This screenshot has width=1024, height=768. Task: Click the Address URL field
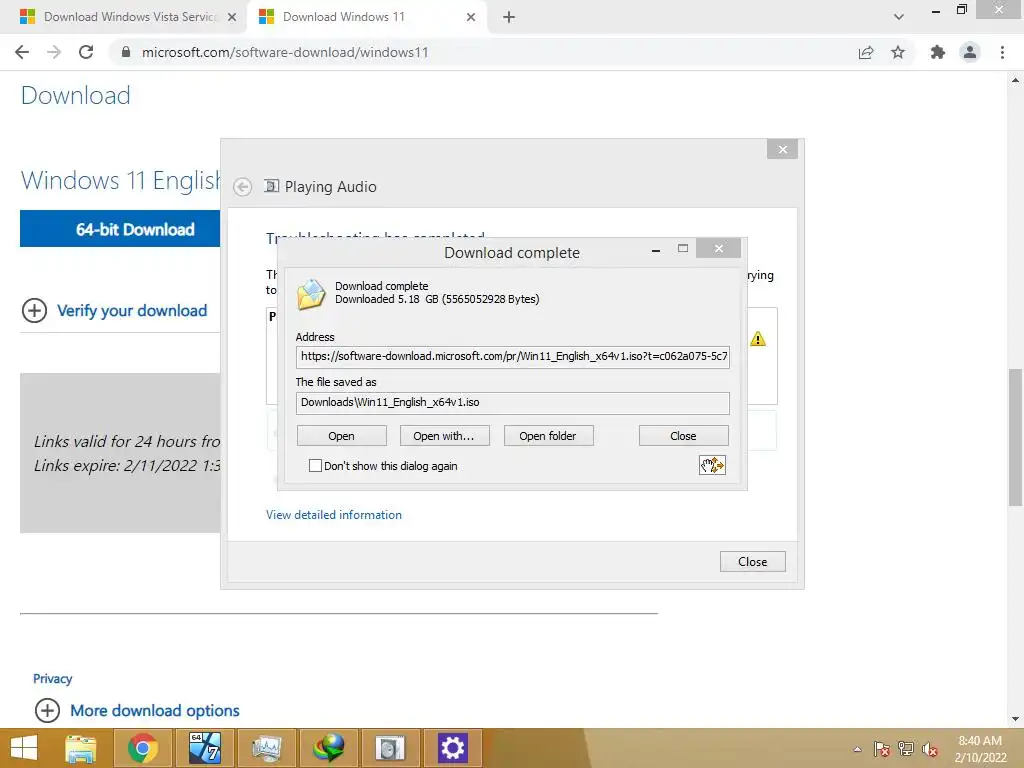pos(513,357)
